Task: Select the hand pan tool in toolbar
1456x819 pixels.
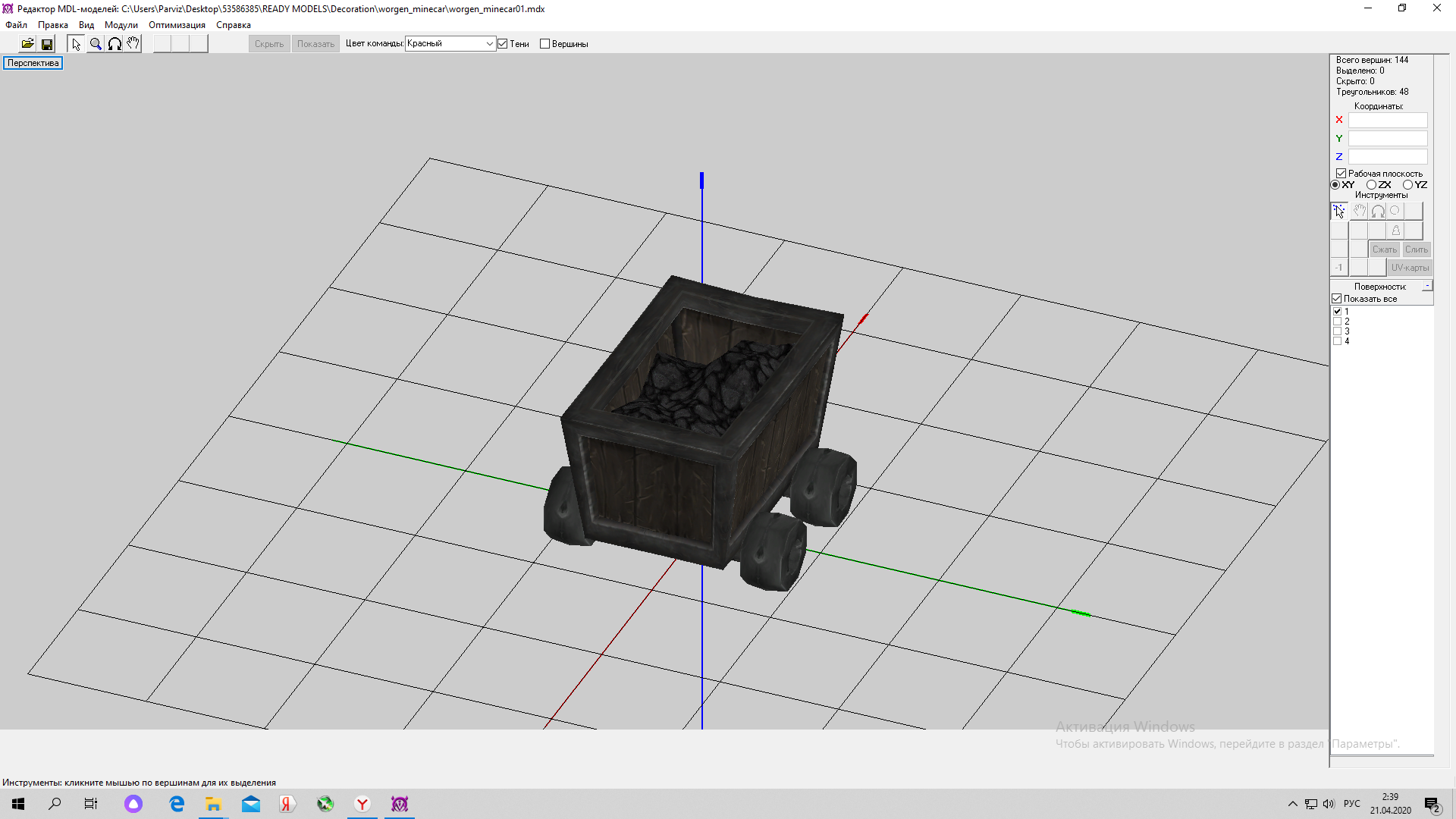Action: pyautogui.click(x=133, y=44)
